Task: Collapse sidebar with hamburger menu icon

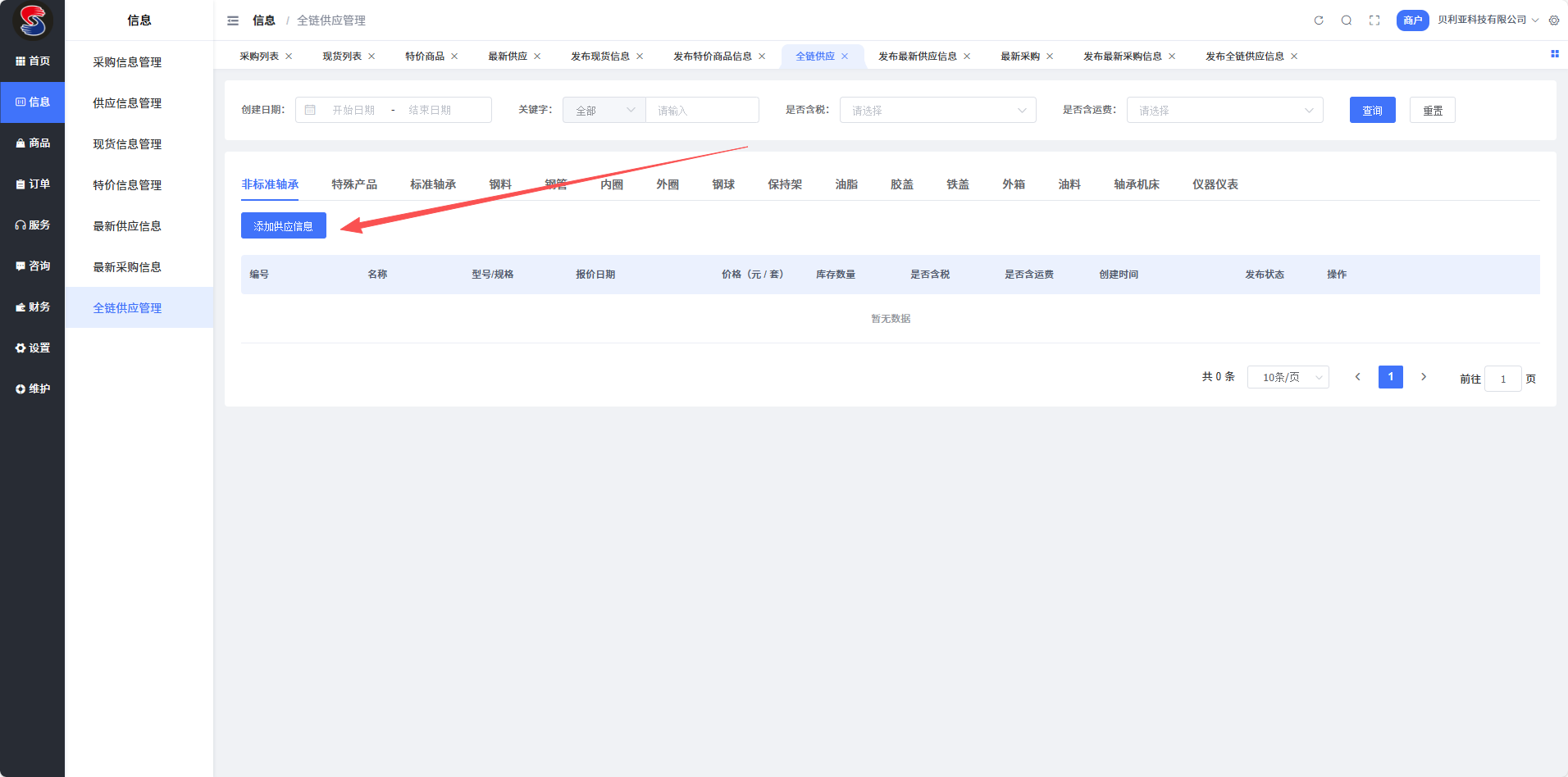Action: 233,20
